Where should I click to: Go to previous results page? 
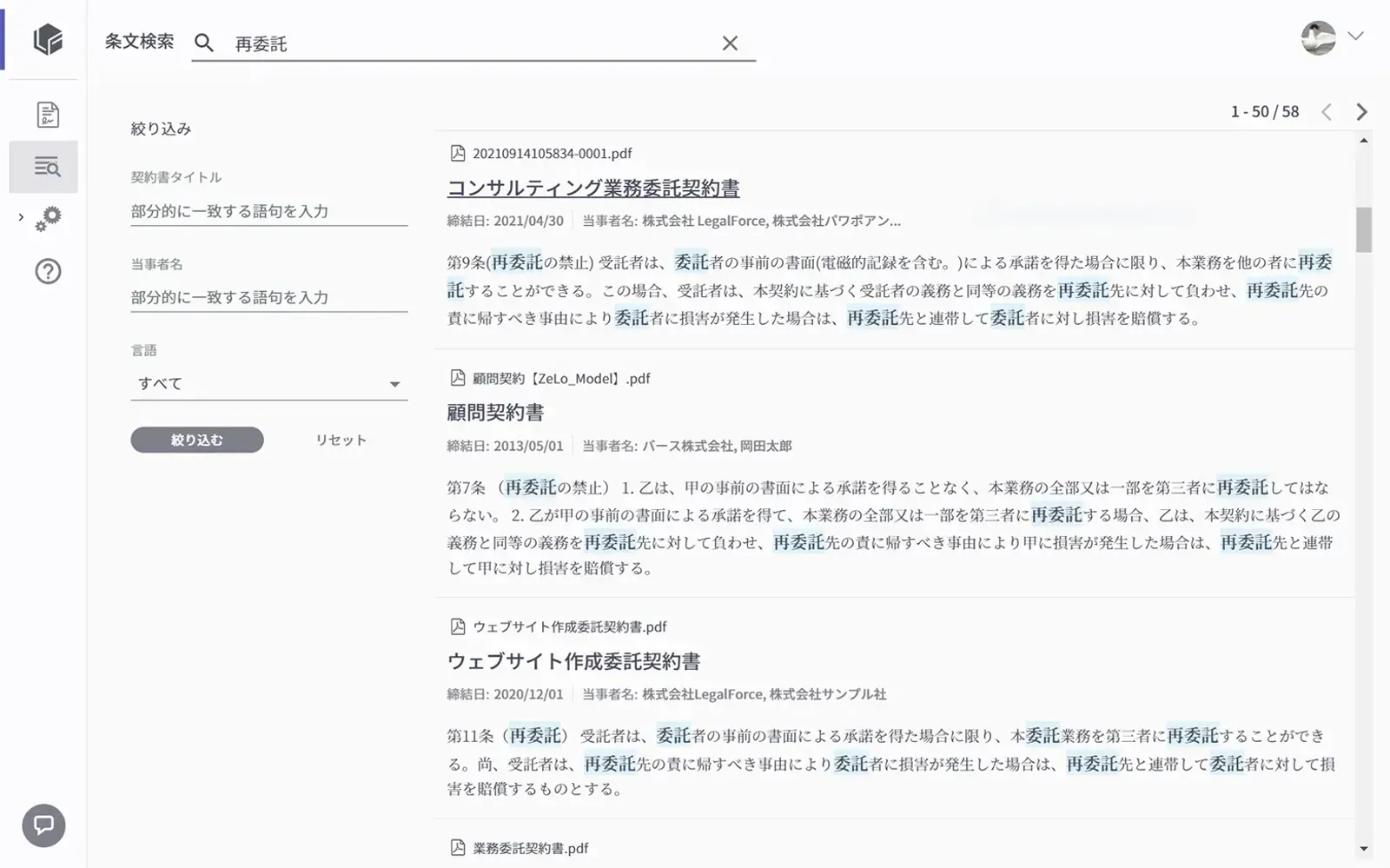(x=1327, y=112)
